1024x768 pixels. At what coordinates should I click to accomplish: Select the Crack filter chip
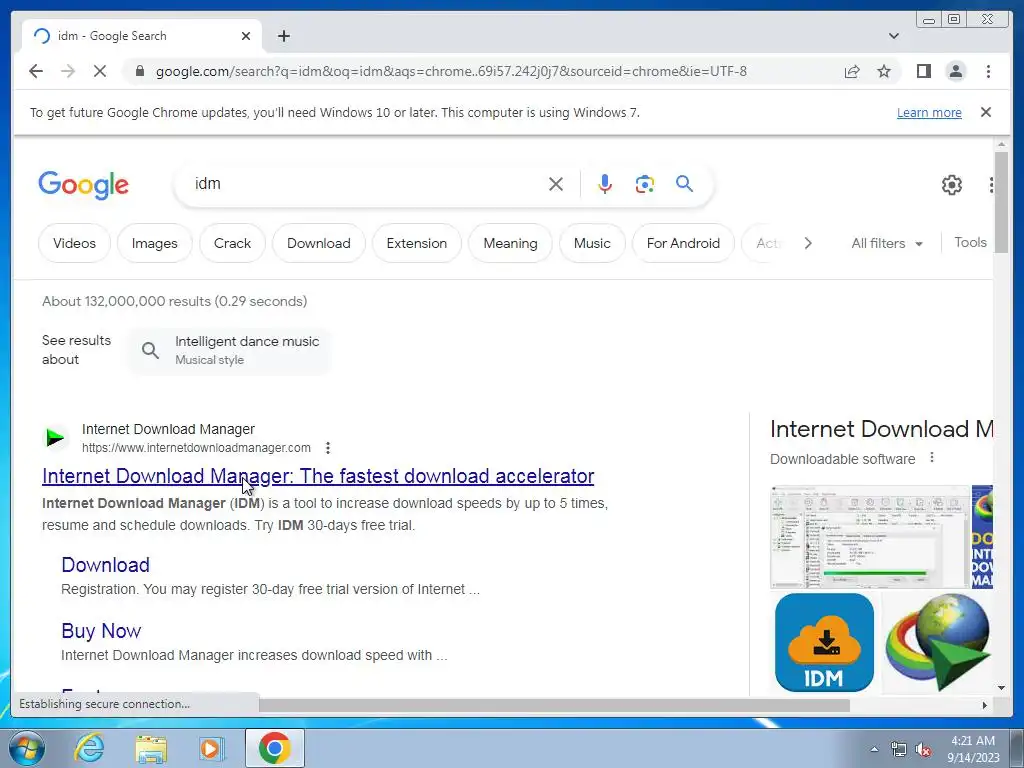pos(232,243)
